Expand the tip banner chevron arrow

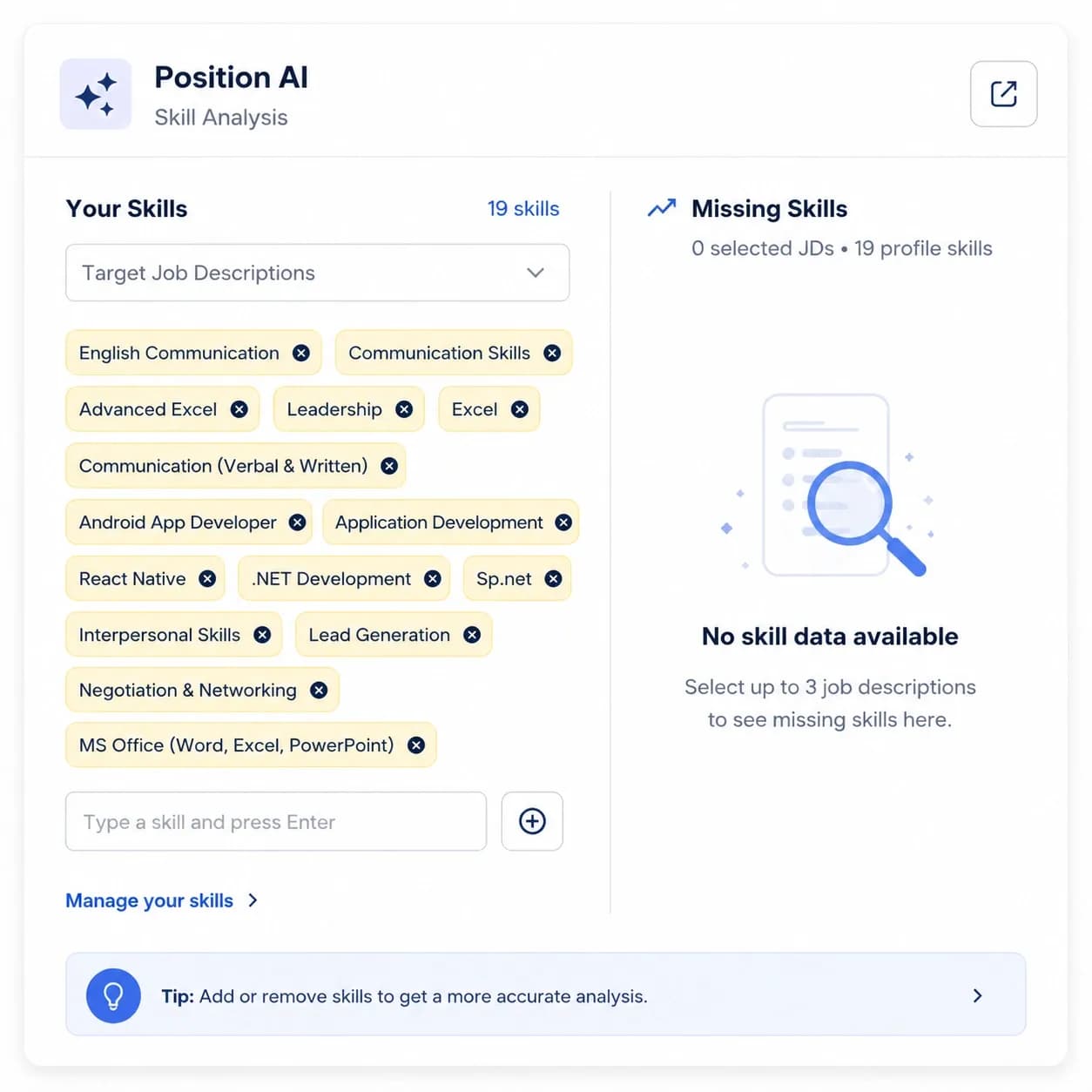click(977, 995)
